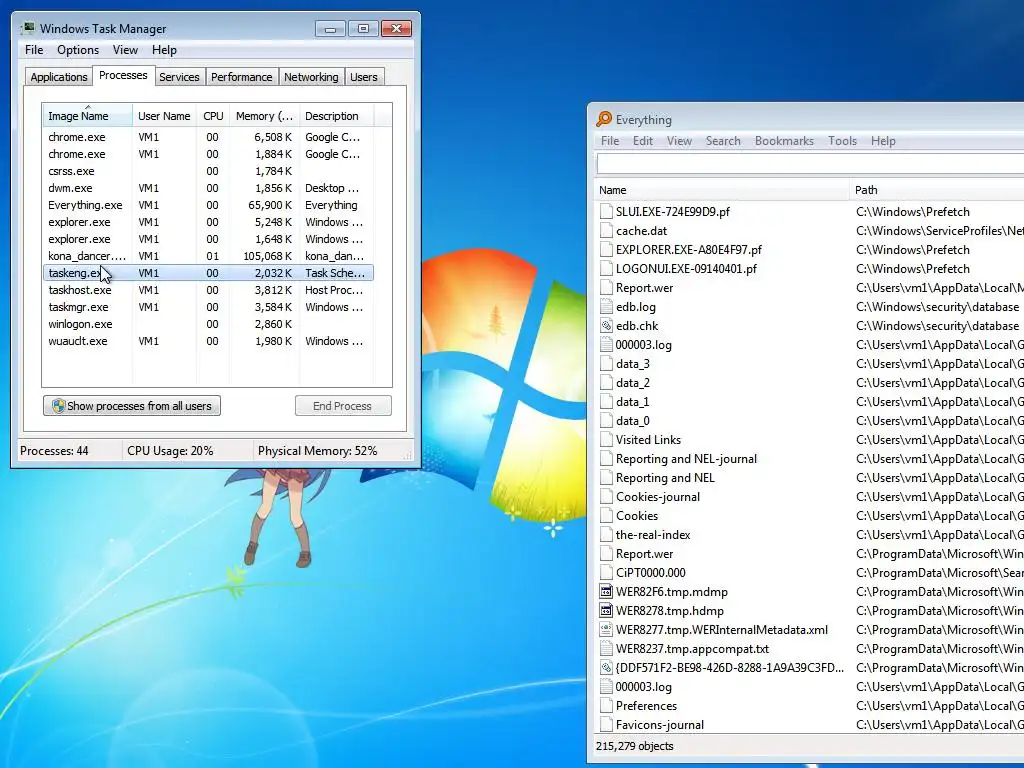Sort processes by Image Name column
This screenshot has height=768, width=1024.
pyautogui.click(x=88, y=116)
